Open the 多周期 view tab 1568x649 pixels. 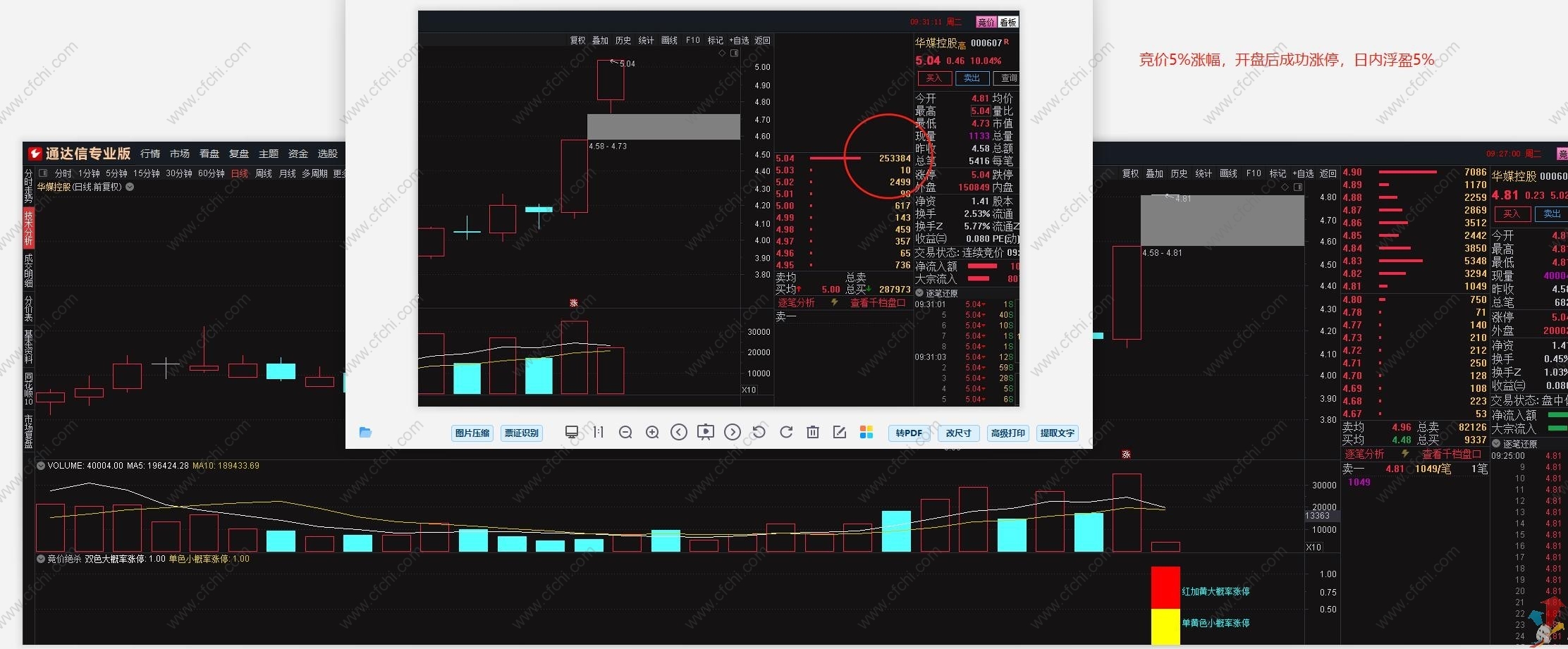(x=315, y=173)
